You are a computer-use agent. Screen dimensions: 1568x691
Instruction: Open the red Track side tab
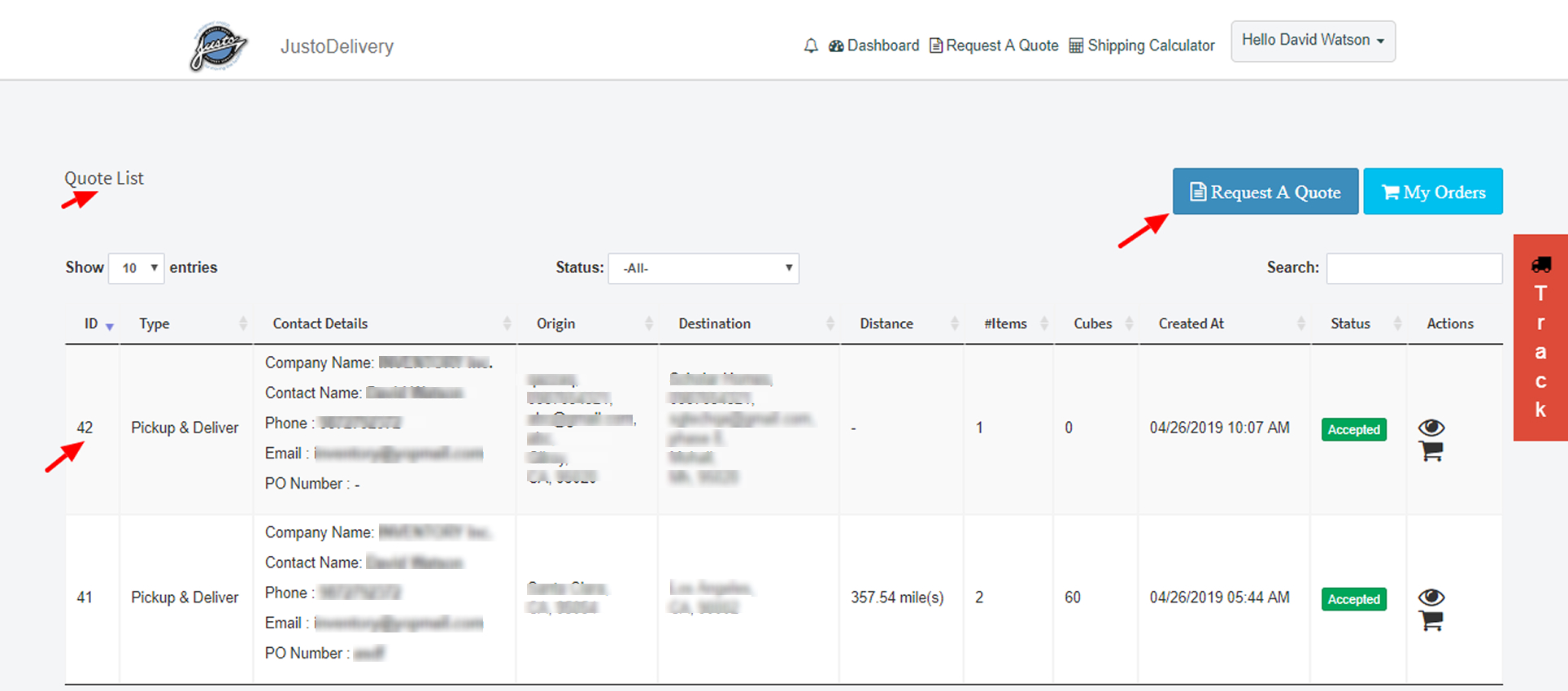[1540, 337]
